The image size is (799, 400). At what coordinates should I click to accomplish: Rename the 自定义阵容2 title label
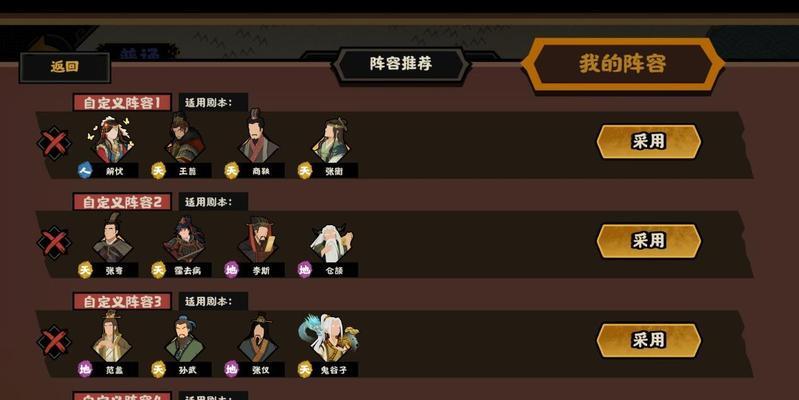(x=122, y=202)
